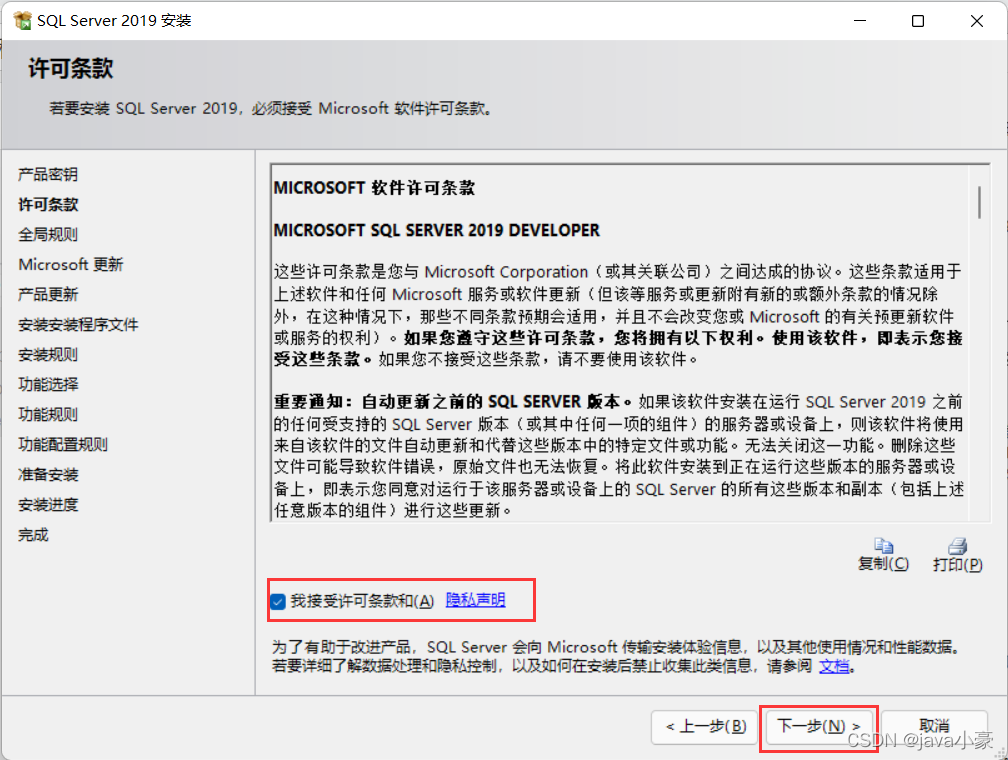This screenshot has width=1008, height=760.
Task: Open the 文档 documentation link
Action: [834, 666]
